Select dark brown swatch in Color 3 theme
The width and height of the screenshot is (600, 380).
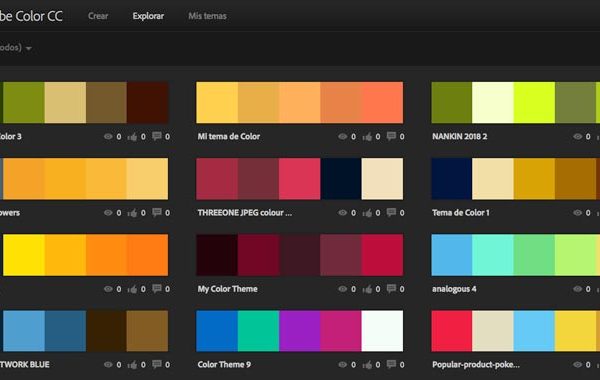coord(147,103)
